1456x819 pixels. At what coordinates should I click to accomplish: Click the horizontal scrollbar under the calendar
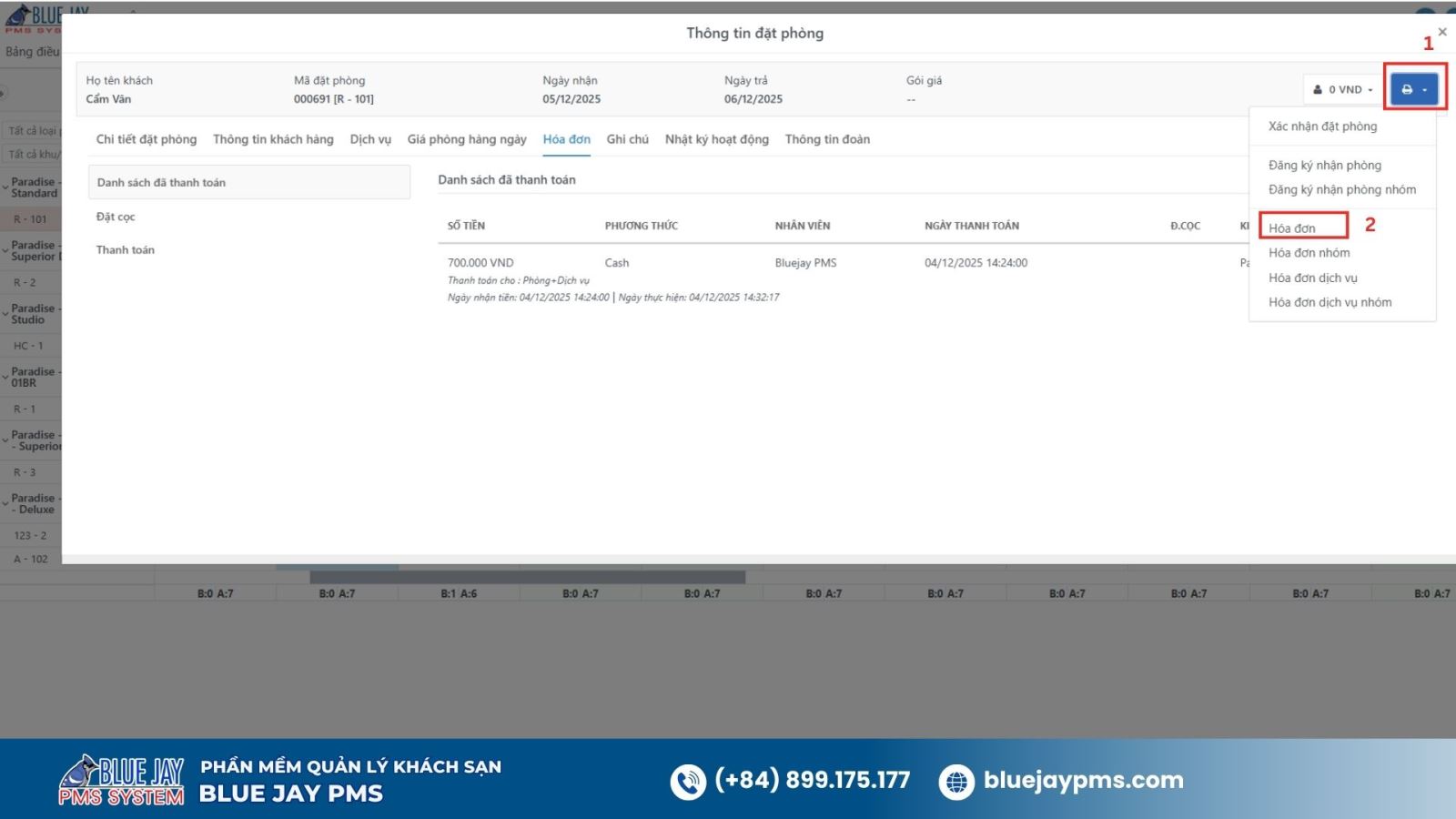point(527,577)
